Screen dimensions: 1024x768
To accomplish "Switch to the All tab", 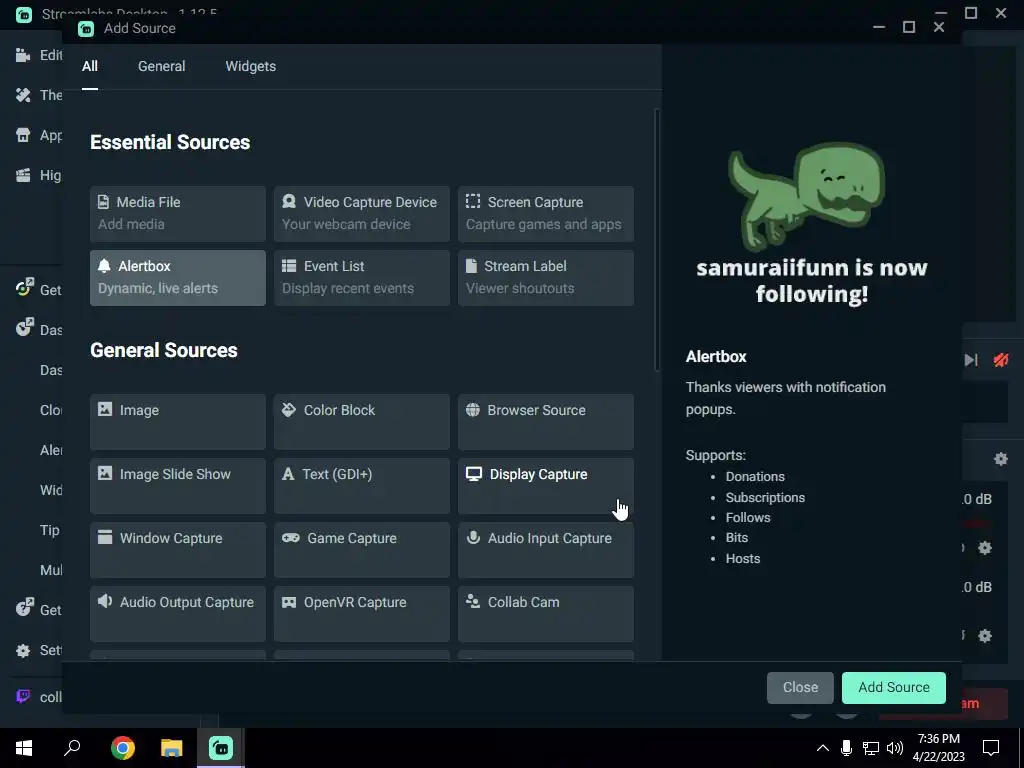I will (x=90, y=66).
